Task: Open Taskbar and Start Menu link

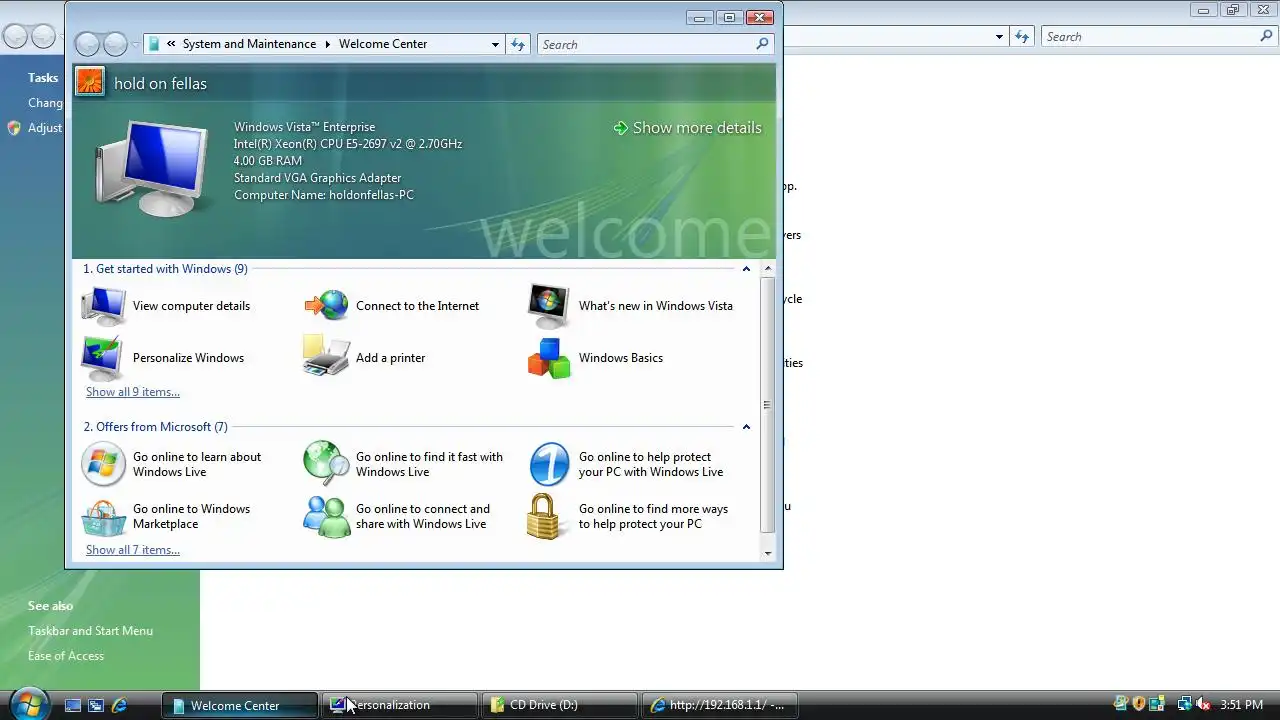Action: 90,631
